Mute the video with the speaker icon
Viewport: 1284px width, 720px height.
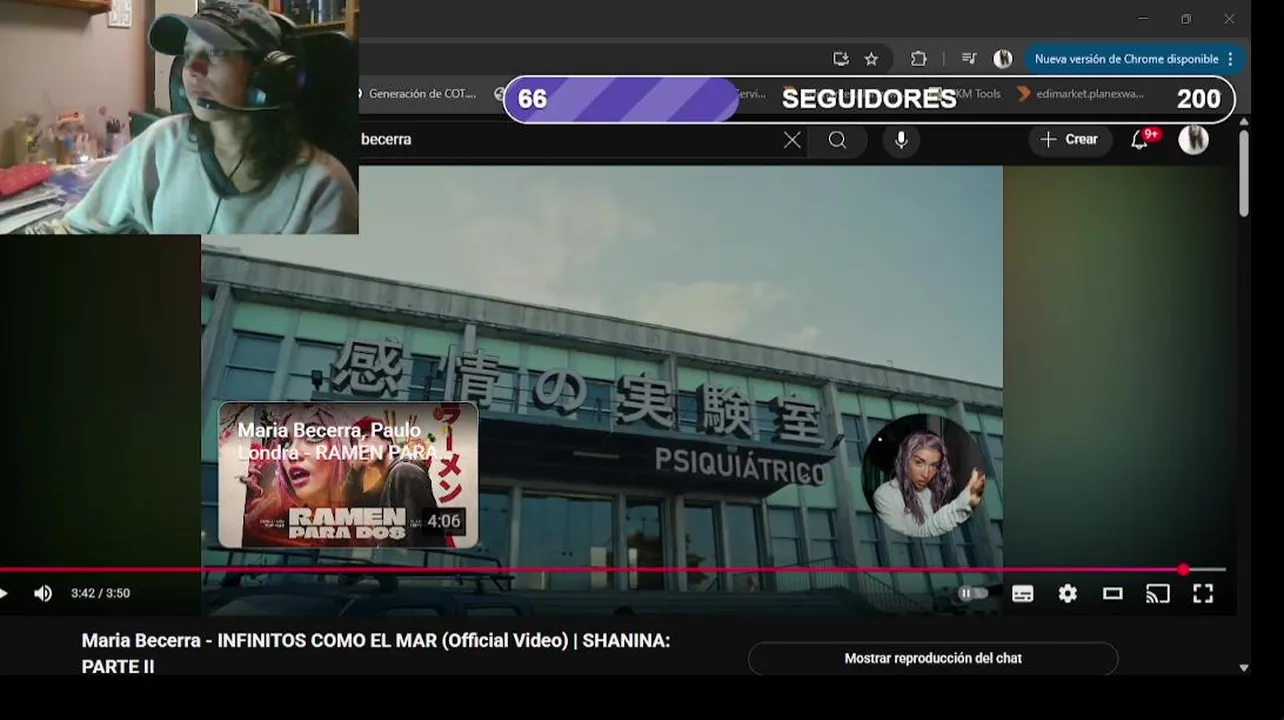(42, 594)
